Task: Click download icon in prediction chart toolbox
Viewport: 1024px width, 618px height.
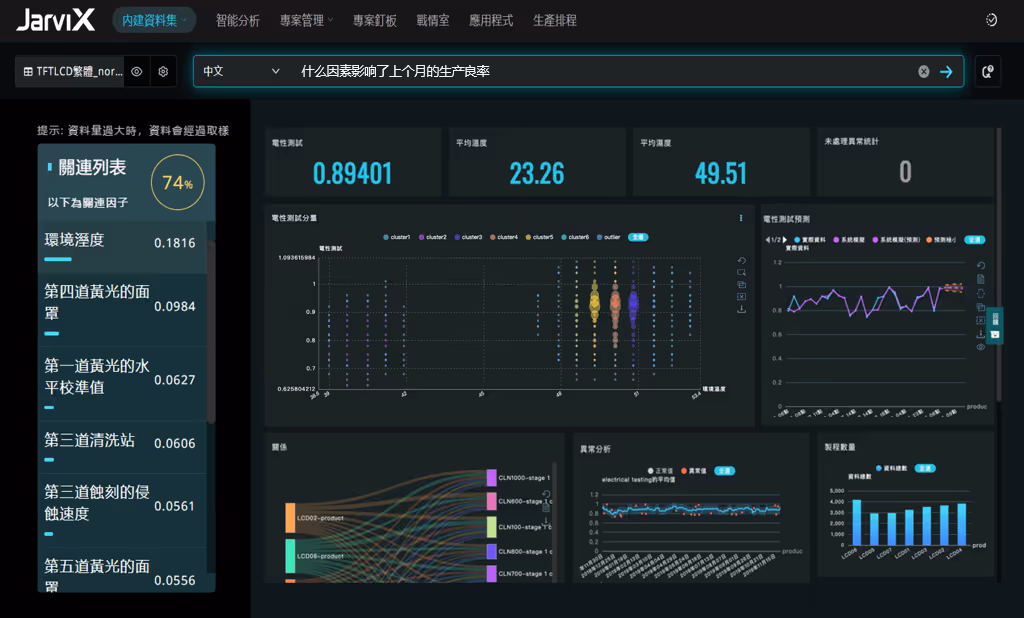Action: tap(980, 334)
